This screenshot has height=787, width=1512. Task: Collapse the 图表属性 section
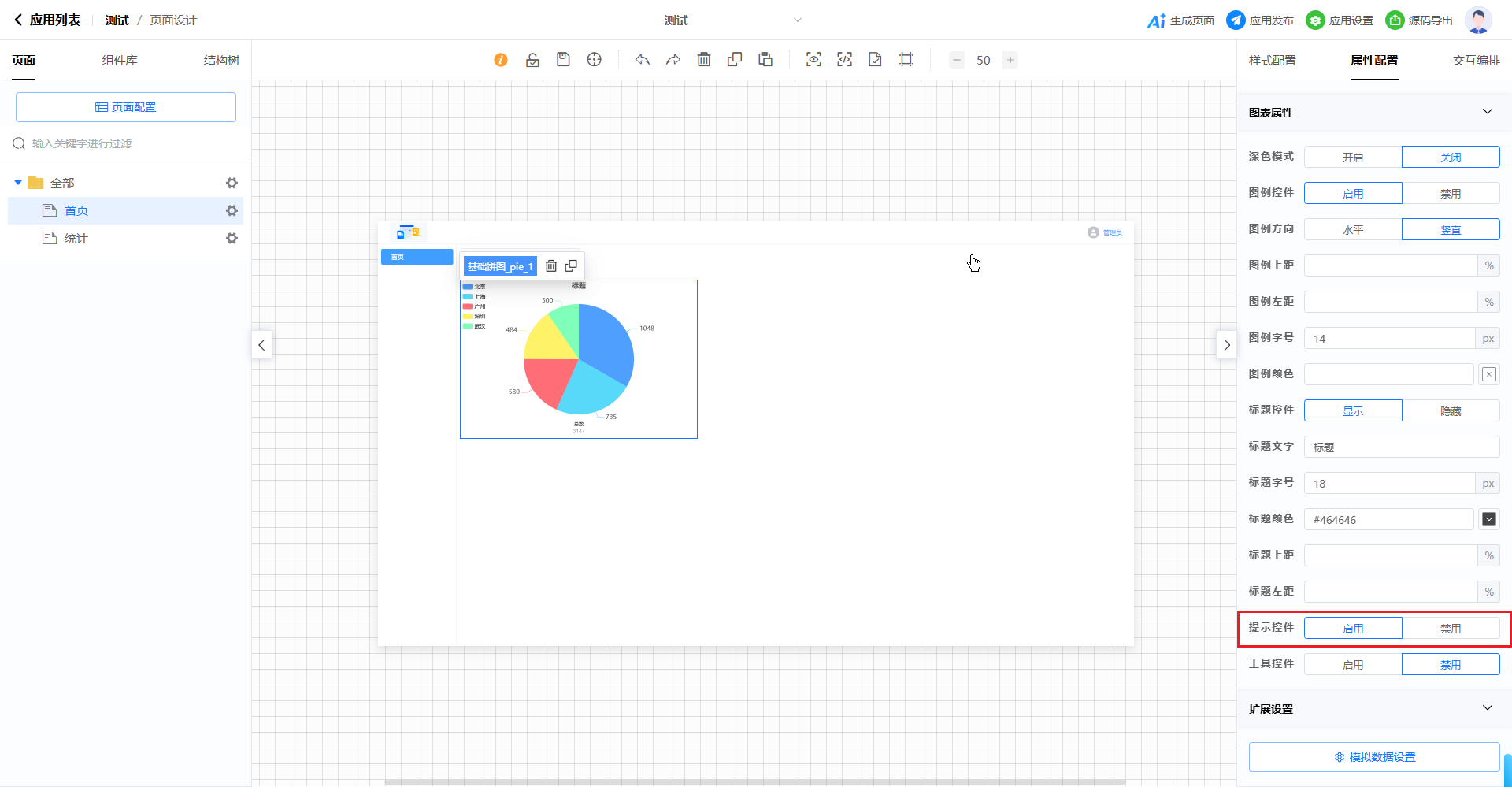click(x=1487, y=112)
